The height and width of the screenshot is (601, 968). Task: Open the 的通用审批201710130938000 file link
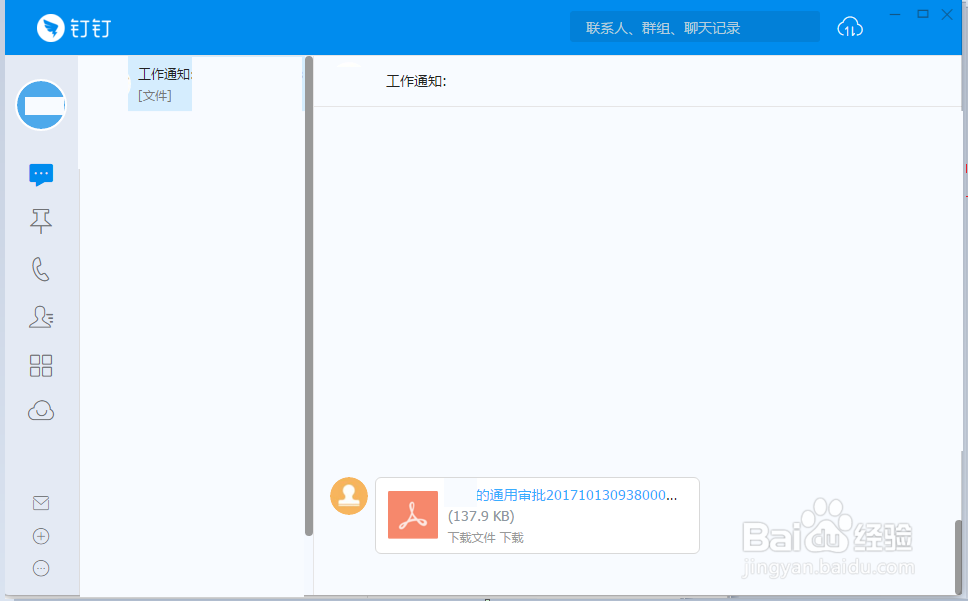pyautogui.click(x=576, y=495)
